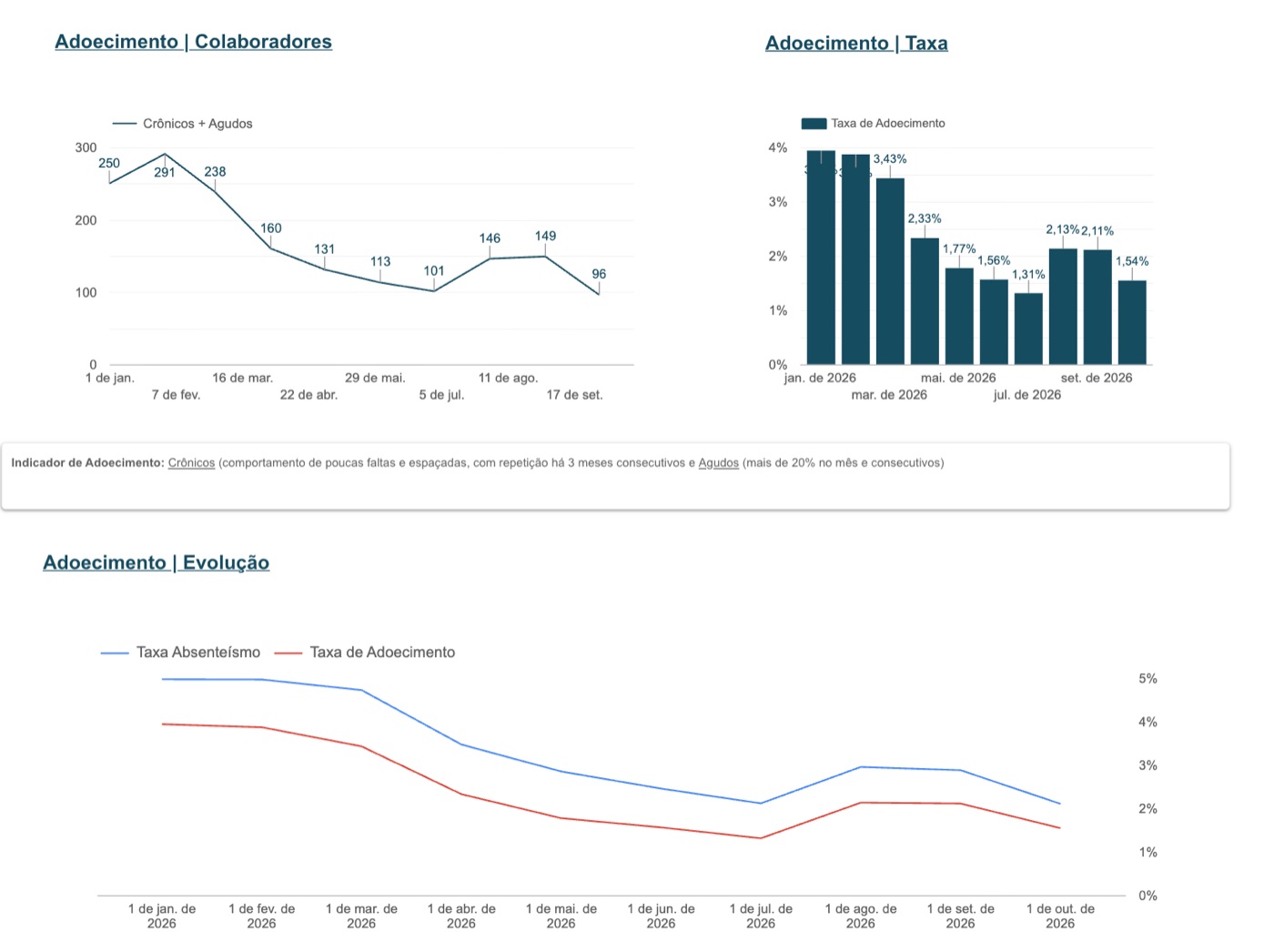The image size is (1274, 952).
Task: Click the 5 de jul. x-axis label
Action: tap(441, 395)
